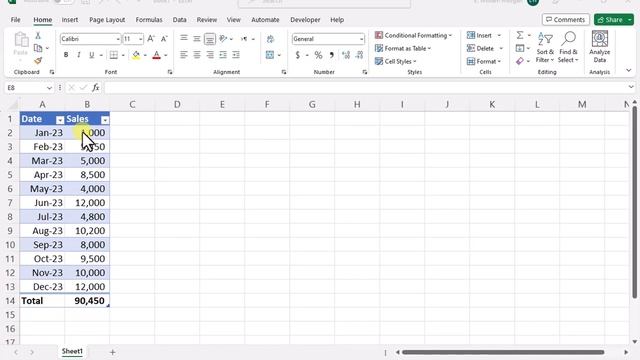The width and height of the screenshot is (640, 360).
Task: Toggle Bold formatting
Action: (66, 55)
